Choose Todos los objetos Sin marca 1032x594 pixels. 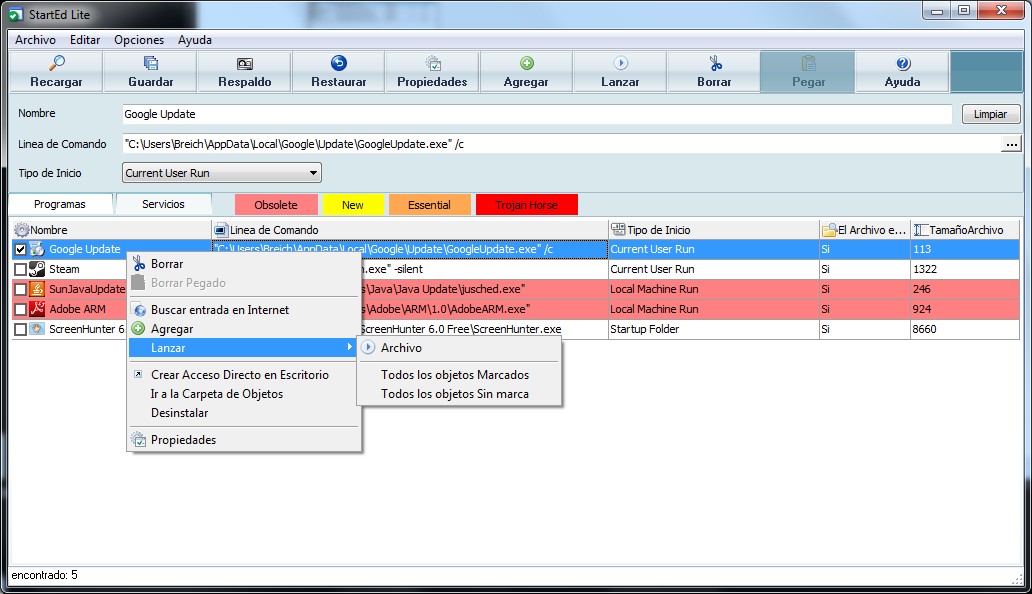[459, 394]
